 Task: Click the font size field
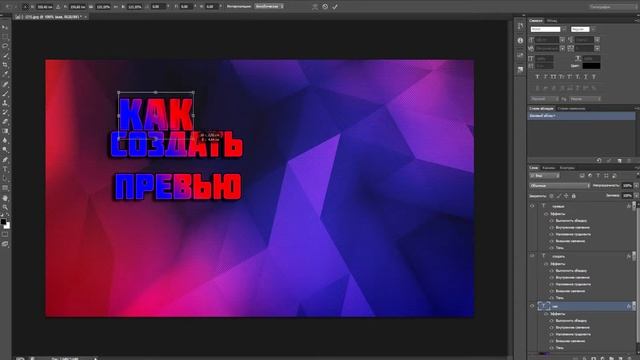click(547, 40)
